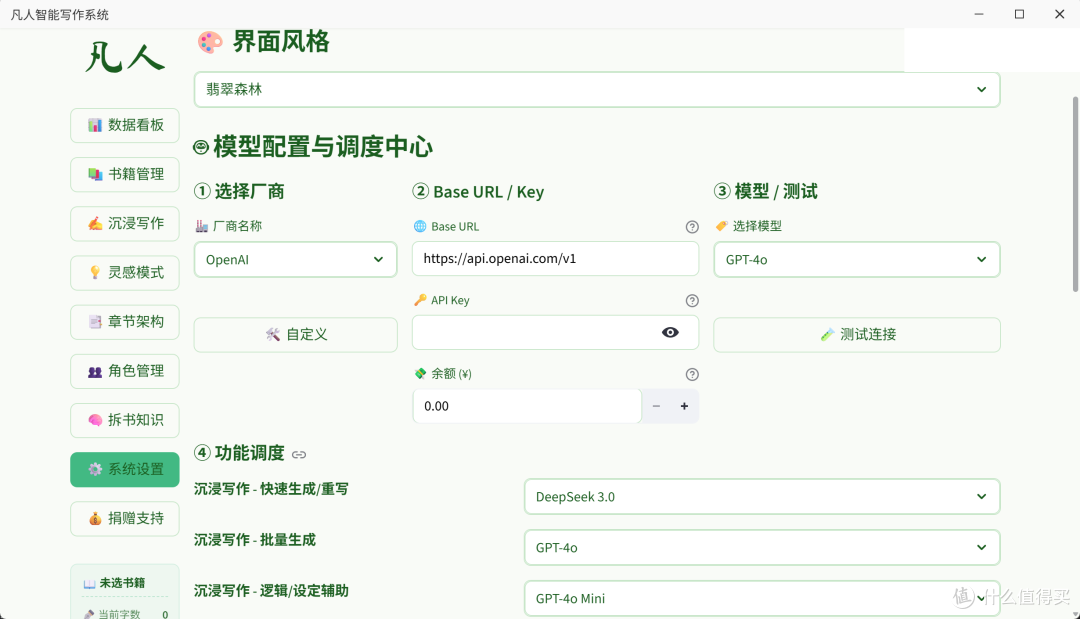Image resolution: width=1080 pixels, height=619 pixels.
Task: Click the people icon in 角色管理
Action: (x=95, y=372)
